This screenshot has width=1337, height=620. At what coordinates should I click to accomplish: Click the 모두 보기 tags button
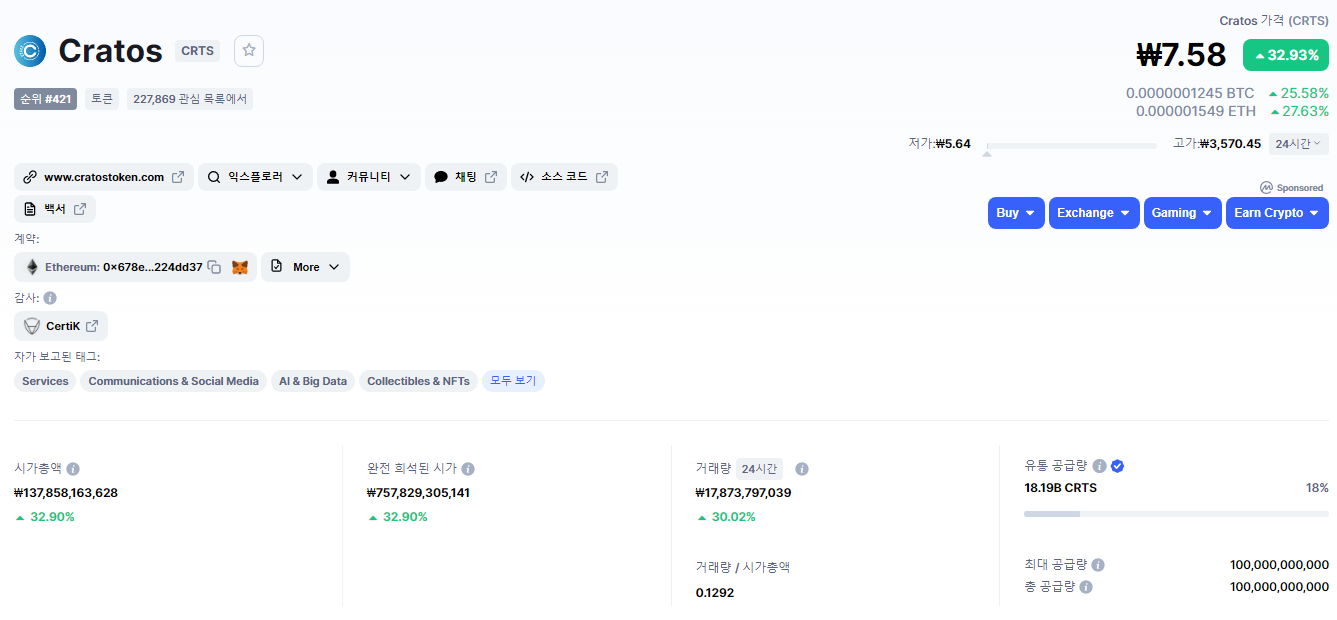pyautogui.click(x=513, y=381)
